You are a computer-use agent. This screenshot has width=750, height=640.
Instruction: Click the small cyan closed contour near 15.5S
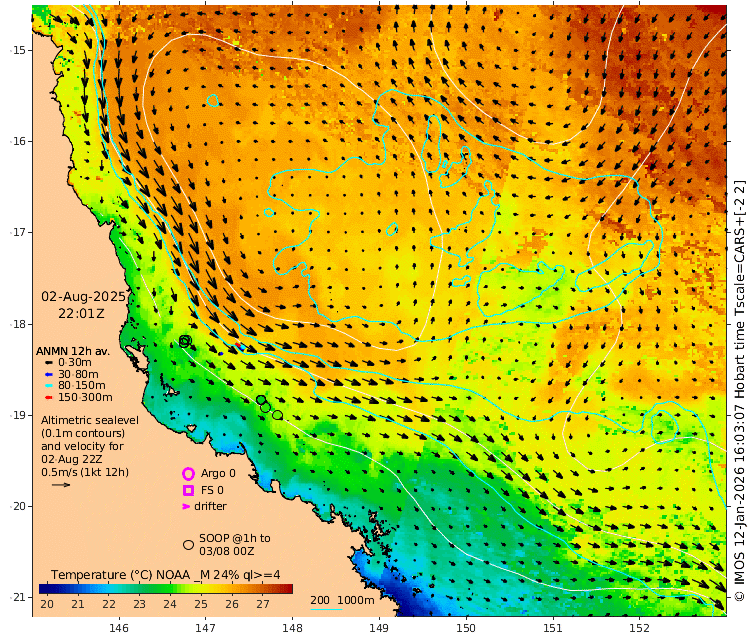point(213,100)
